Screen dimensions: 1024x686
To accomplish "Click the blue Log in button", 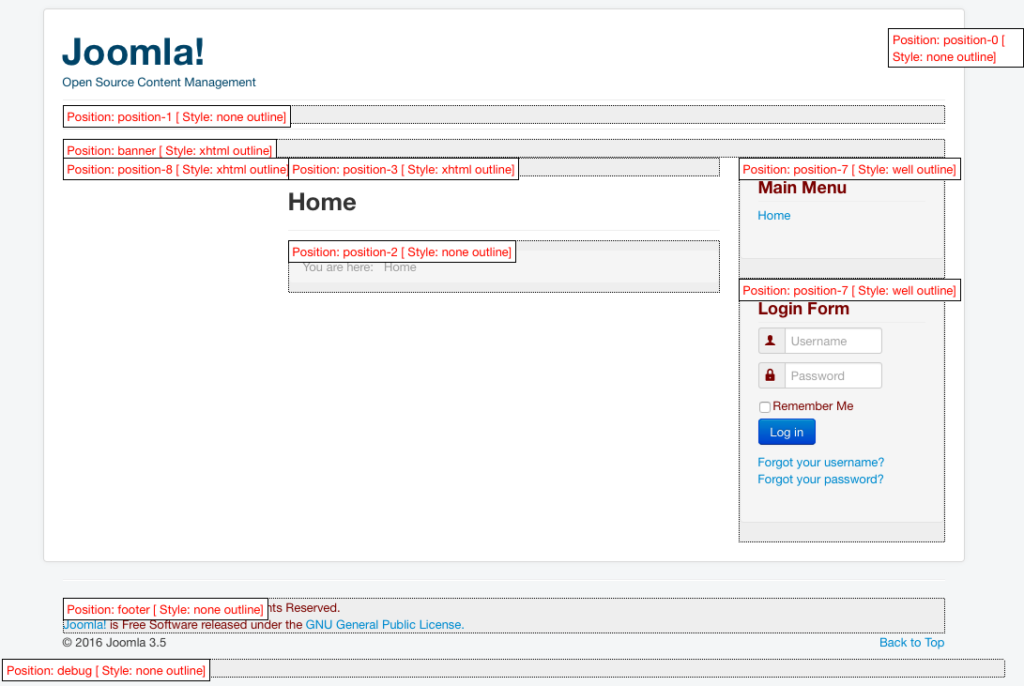I will (x=786, y=432).
